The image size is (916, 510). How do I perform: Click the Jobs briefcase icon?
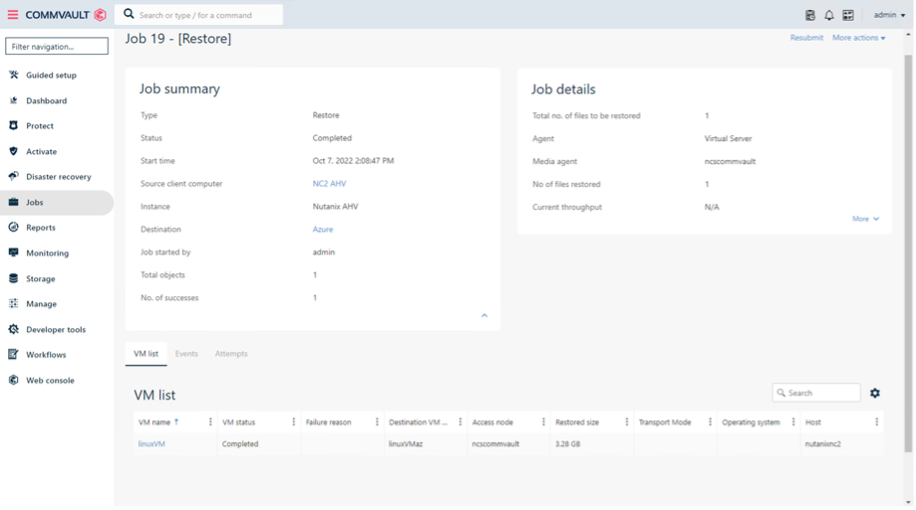coord(13,202)
